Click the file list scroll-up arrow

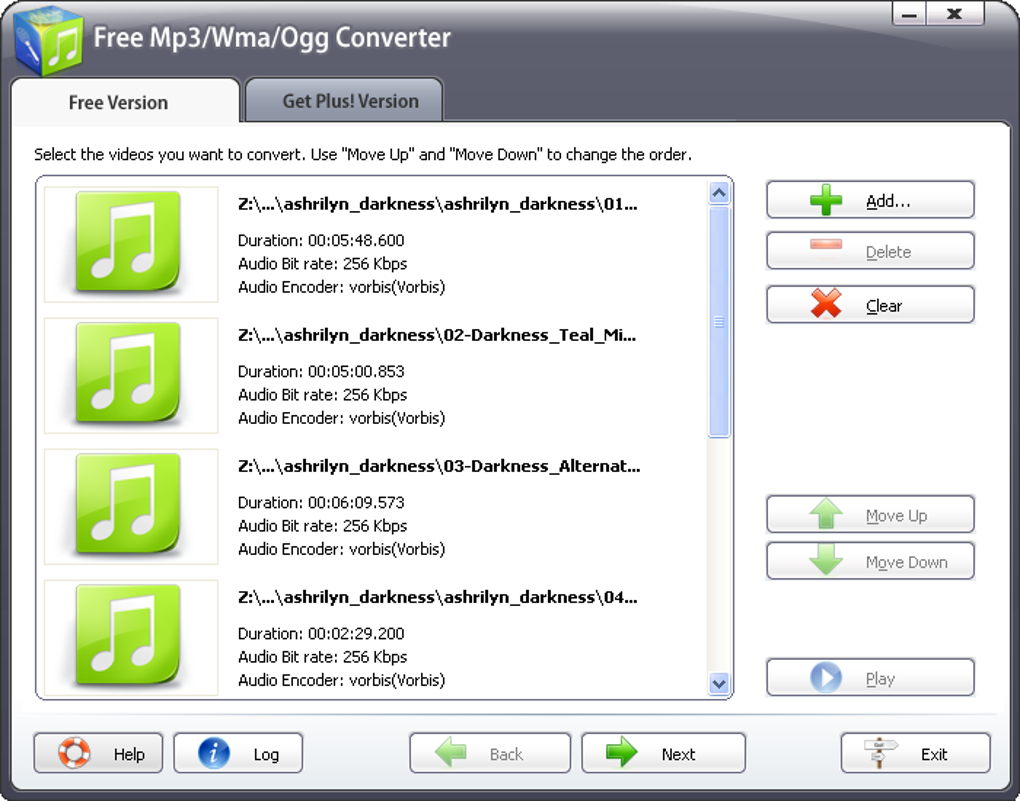coord(719,193)
